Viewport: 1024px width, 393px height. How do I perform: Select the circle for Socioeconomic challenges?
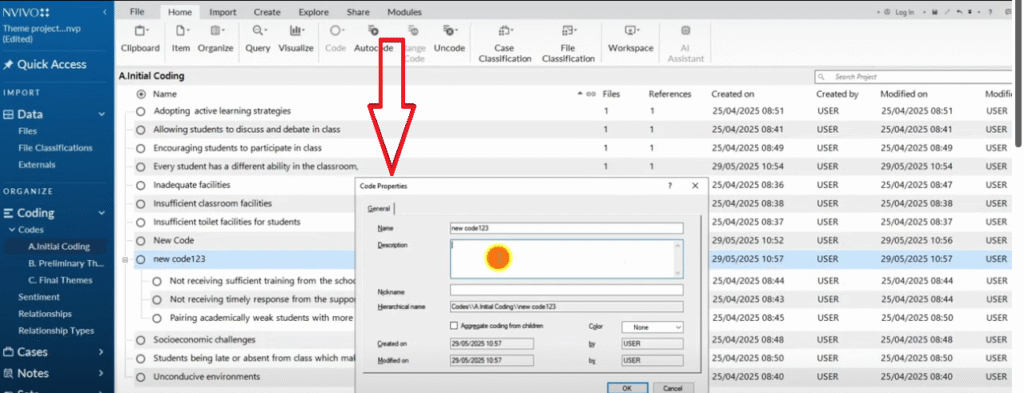pyautogui.click(x=140, y=340)
